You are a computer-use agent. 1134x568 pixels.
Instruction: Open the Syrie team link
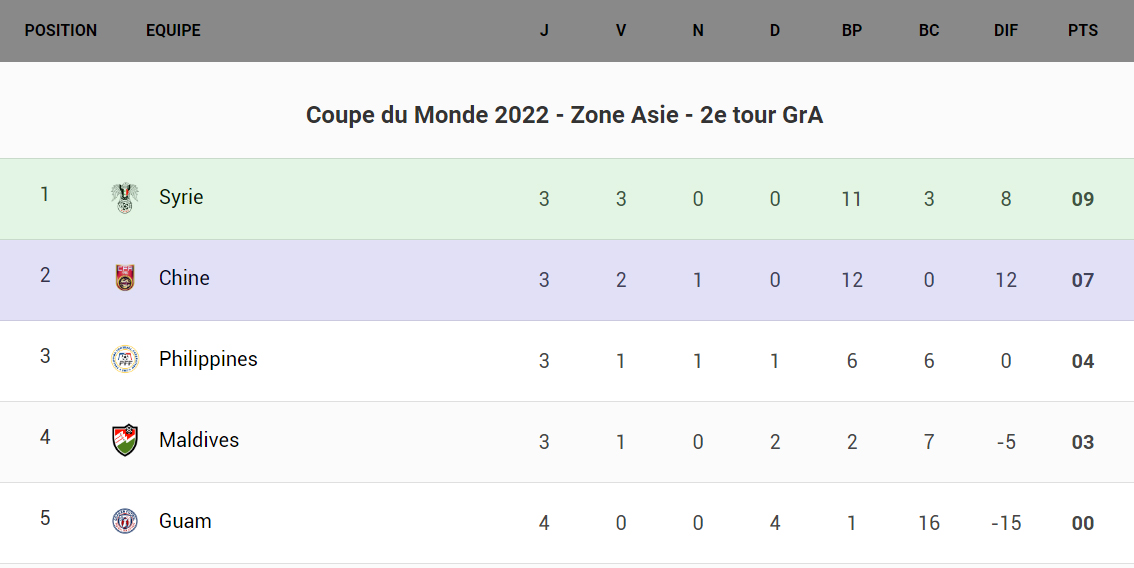[181, 198]
